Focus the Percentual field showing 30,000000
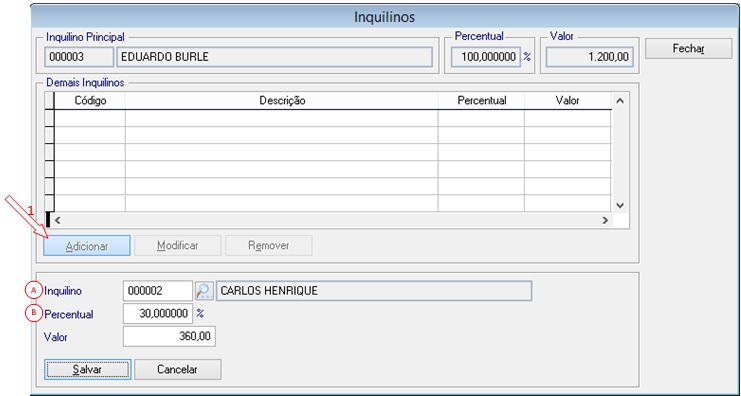 [158, 313]
